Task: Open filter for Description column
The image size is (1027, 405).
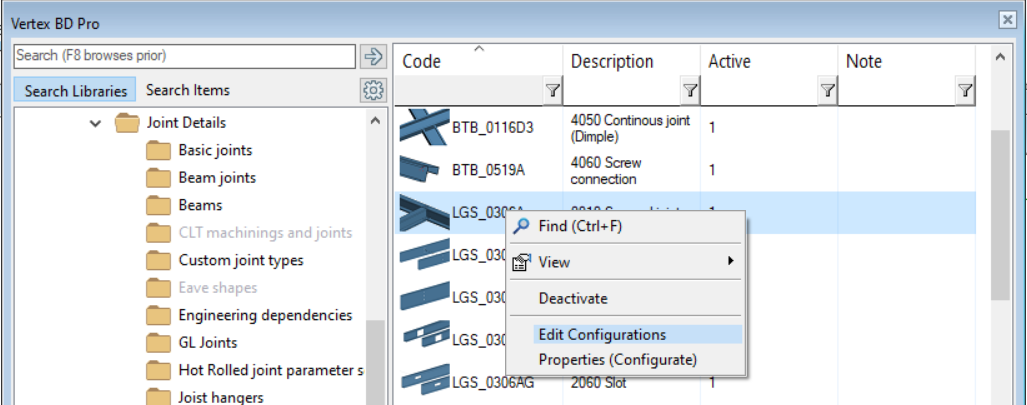Action: [x=689, y=91]
